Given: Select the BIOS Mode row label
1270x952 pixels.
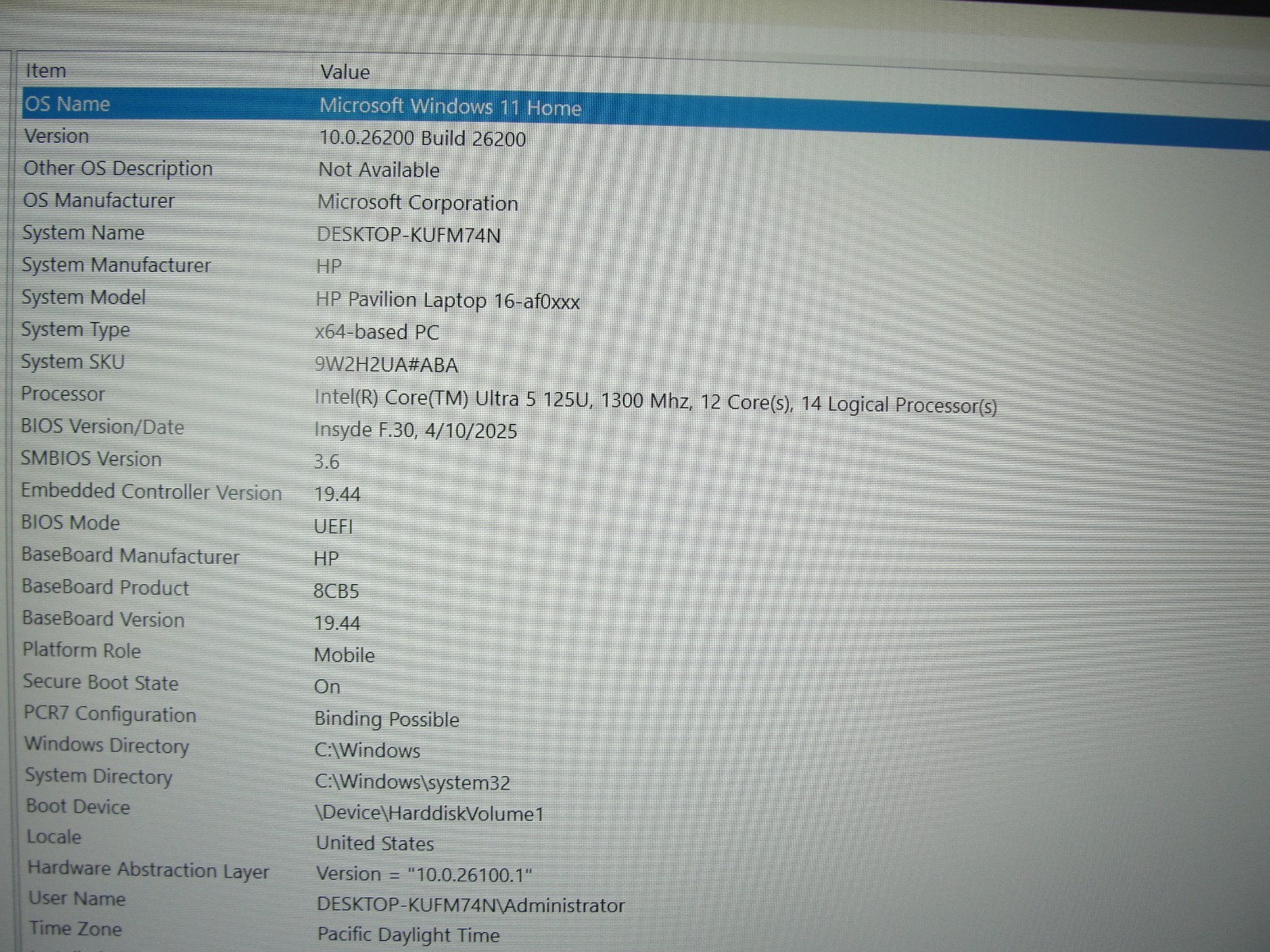Looking at the screenshot, I should (71, 523).
